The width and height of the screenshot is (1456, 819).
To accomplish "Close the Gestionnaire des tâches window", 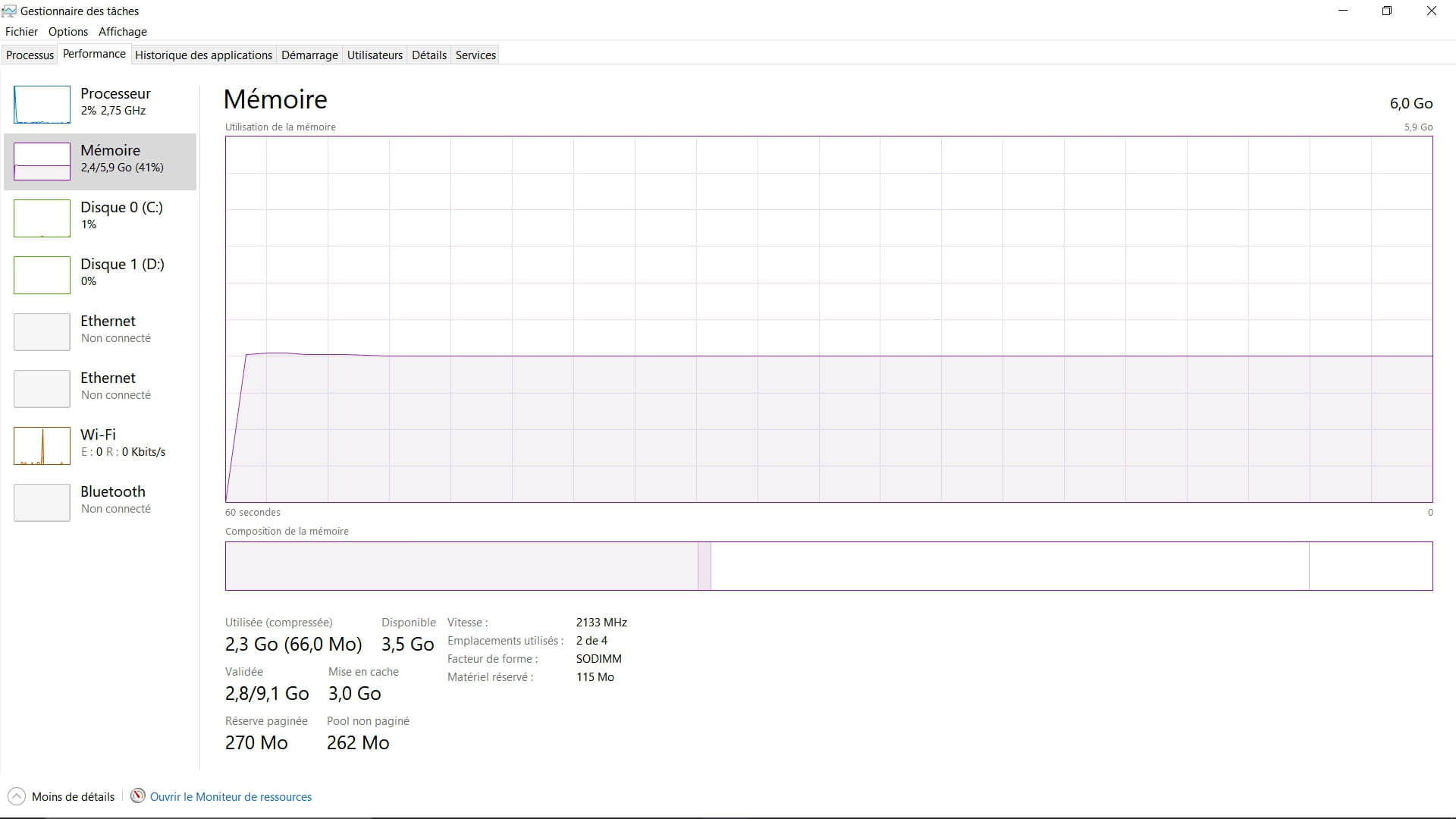I will click(1432, 11).
